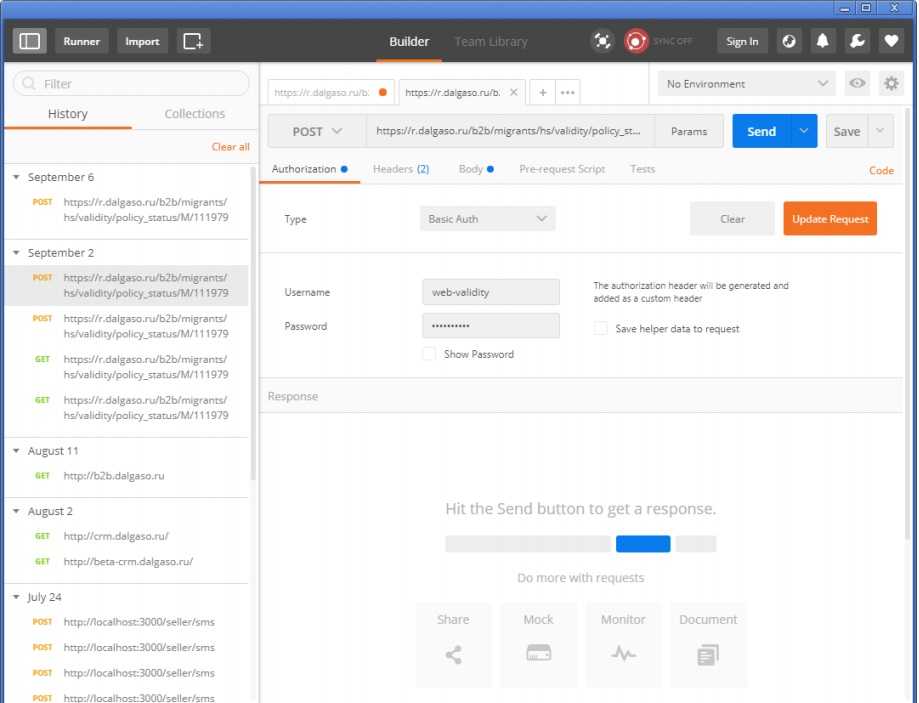Image resolution: width=919 pixels, height=703 pixels.
Task: Enable the Show Password checkbox
Action: (429, 354)
